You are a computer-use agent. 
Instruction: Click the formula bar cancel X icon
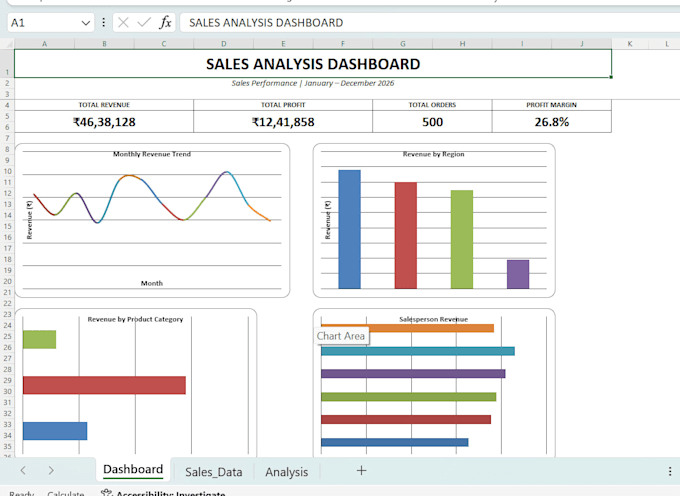click(123, 23)
